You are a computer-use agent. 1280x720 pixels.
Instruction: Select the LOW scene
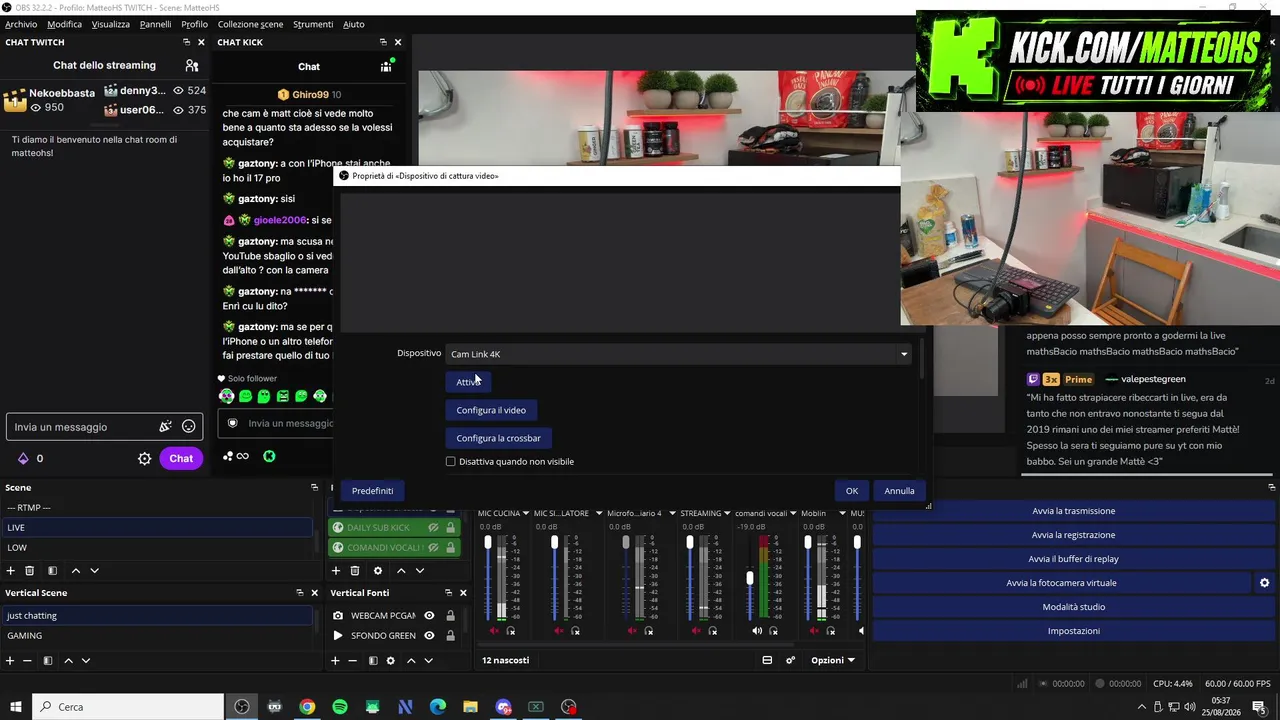[158, 548]
